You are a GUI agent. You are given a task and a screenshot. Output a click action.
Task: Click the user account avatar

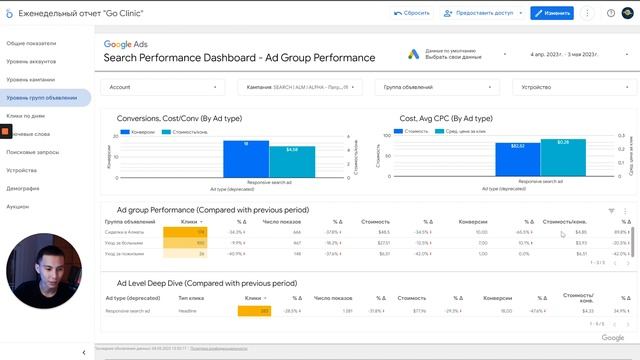pos(627,13)
